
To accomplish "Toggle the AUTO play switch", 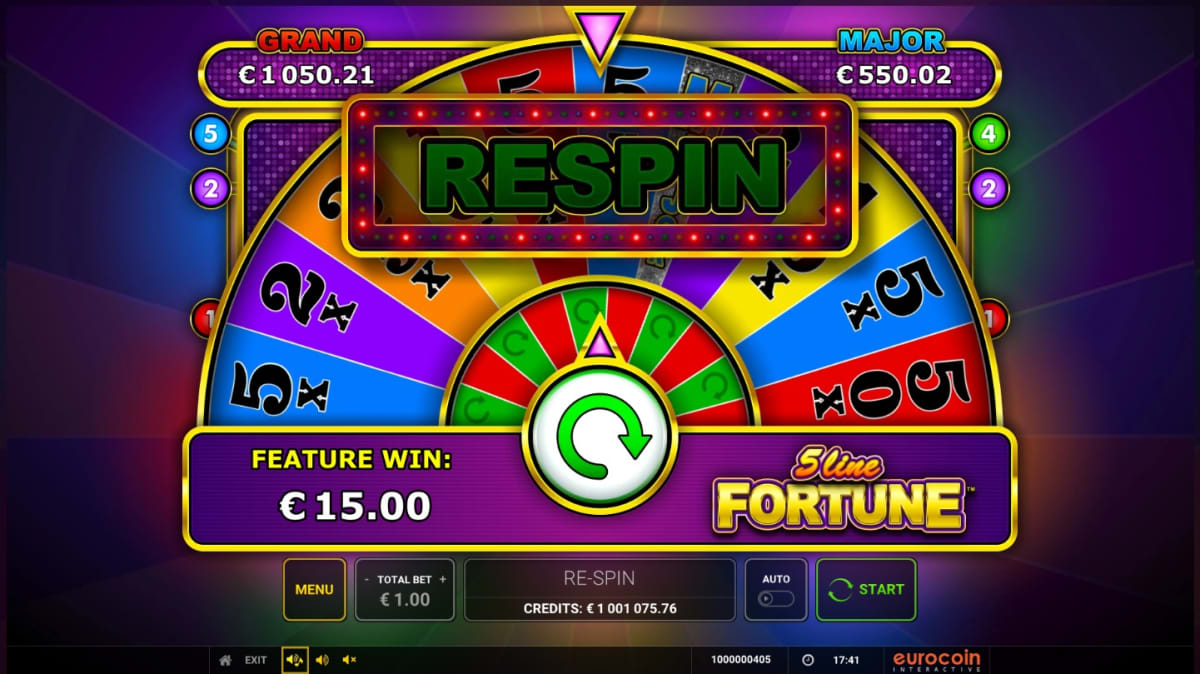I will 776,599.
